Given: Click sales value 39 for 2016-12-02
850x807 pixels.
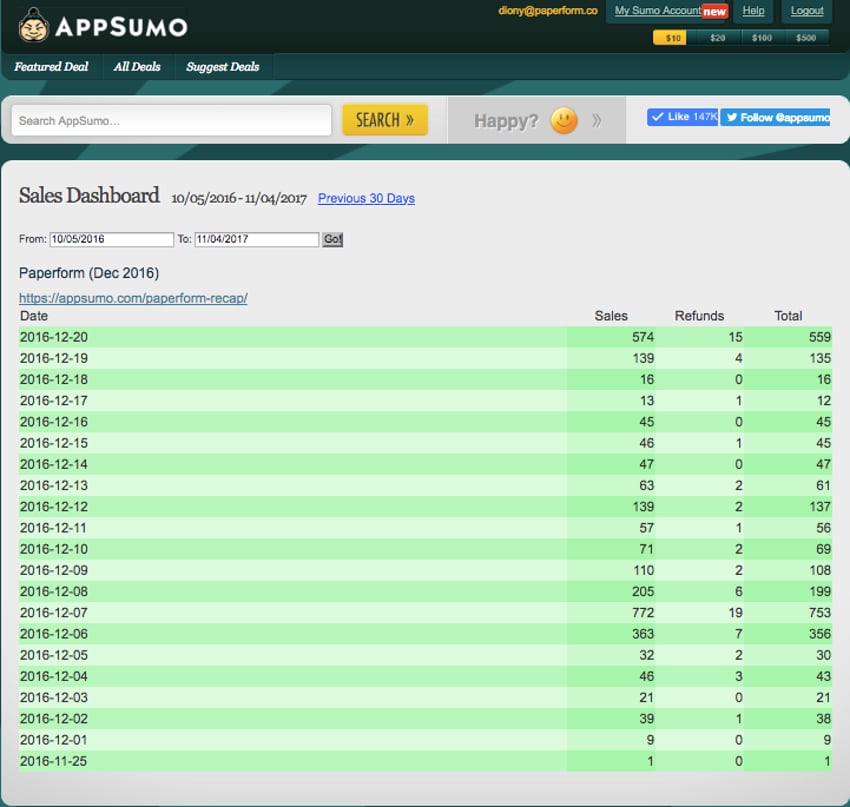Looking at the screenshot, I should pyautogui.click(x=647, y=719).
